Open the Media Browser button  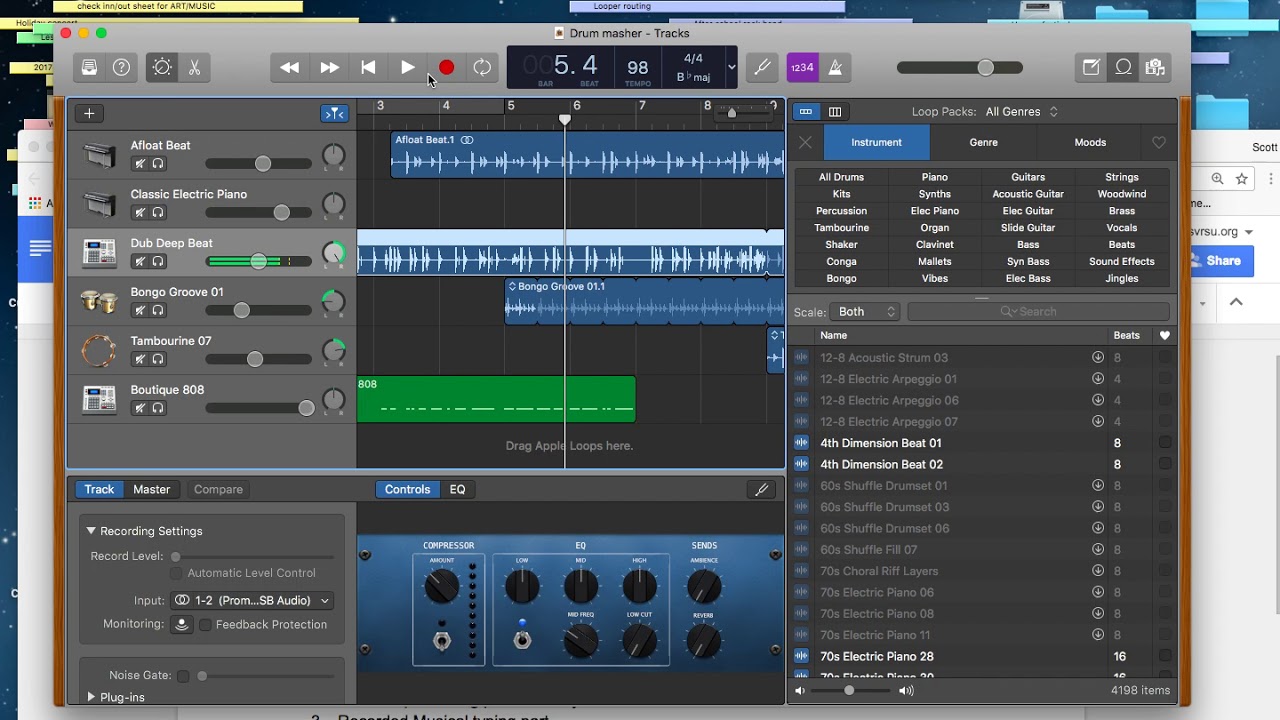point(1155,67)
